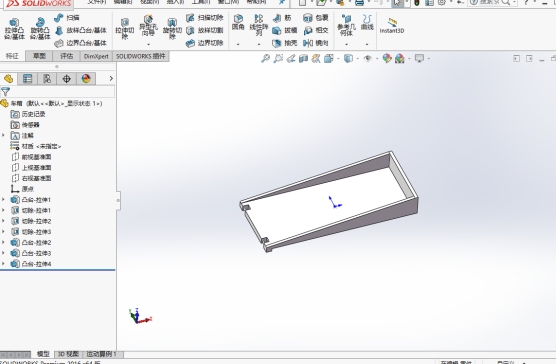Open the DisplayManager color-ball tab
This screenshot has height=364, width=556.
coord(86,78)
